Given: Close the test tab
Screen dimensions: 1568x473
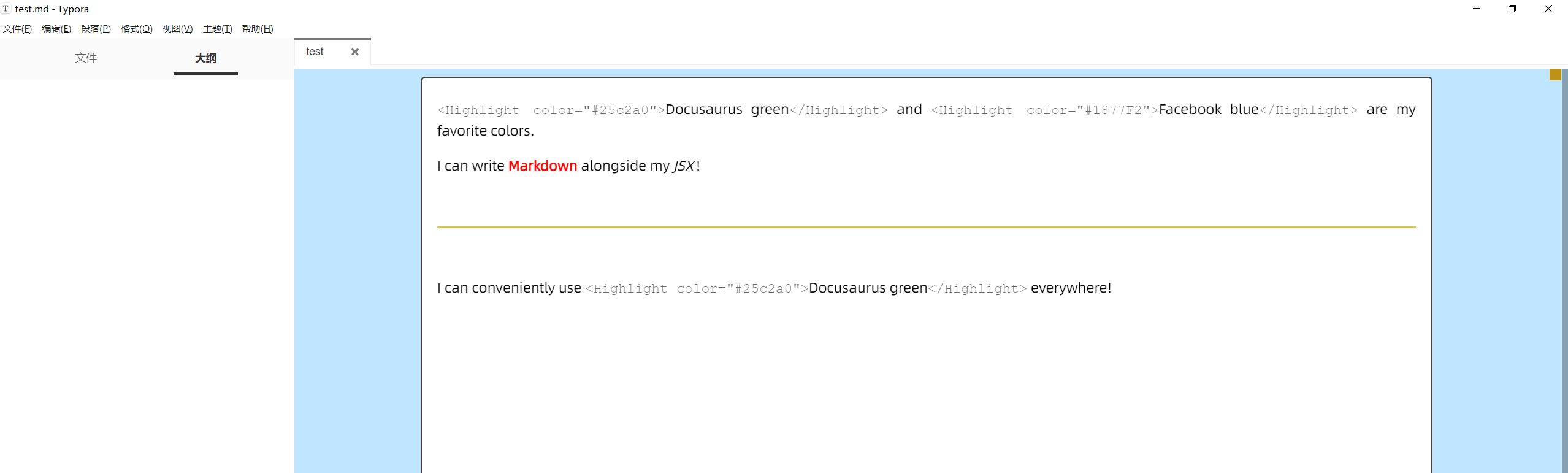Looking at the screenshot, I should pyautogui.click(x=354, y=52).
